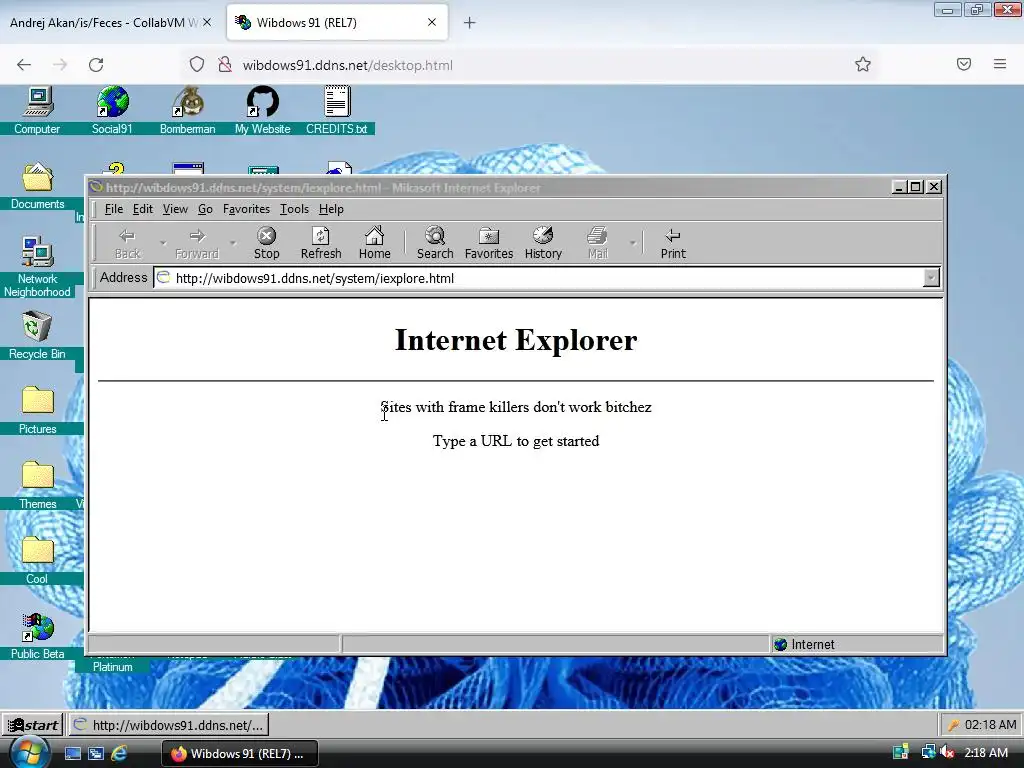
Task: Click Firefox reload page icon
Action: pyautogui.click(x=96, y=65)
